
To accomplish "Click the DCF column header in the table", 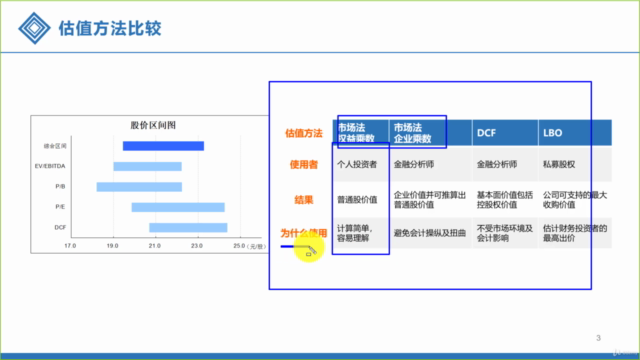I will tap(505, 133).
